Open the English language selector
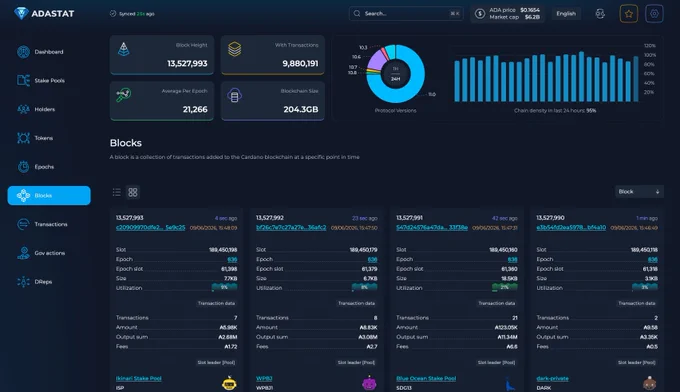 (566, 13)
